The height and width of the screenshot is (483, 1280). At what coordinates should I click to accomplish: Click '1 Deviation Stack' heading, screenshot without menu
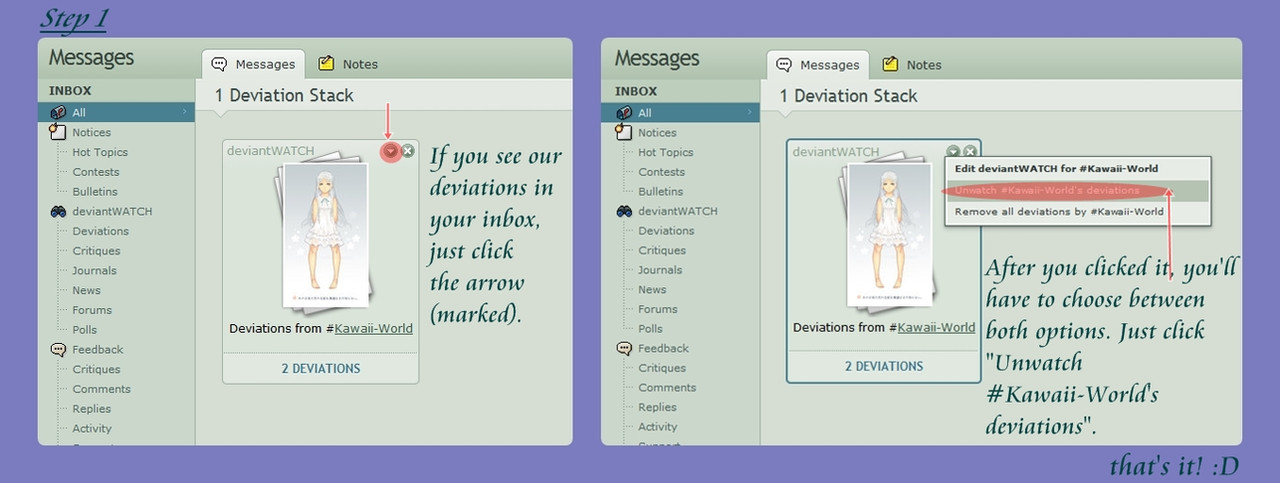coord(285,96)
